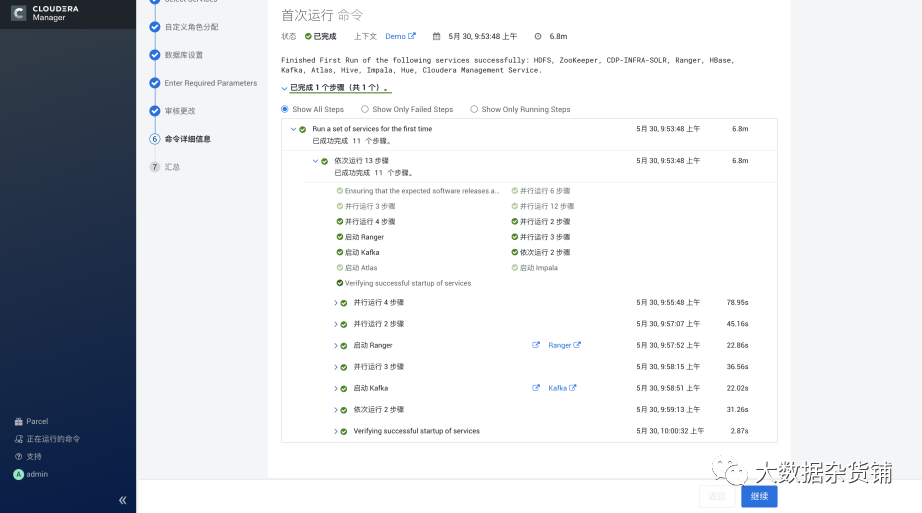This screenshot has width=922, height=513.
Task: Click step 6 circle for 命令详细信息
Action: (x=155, y=139)
